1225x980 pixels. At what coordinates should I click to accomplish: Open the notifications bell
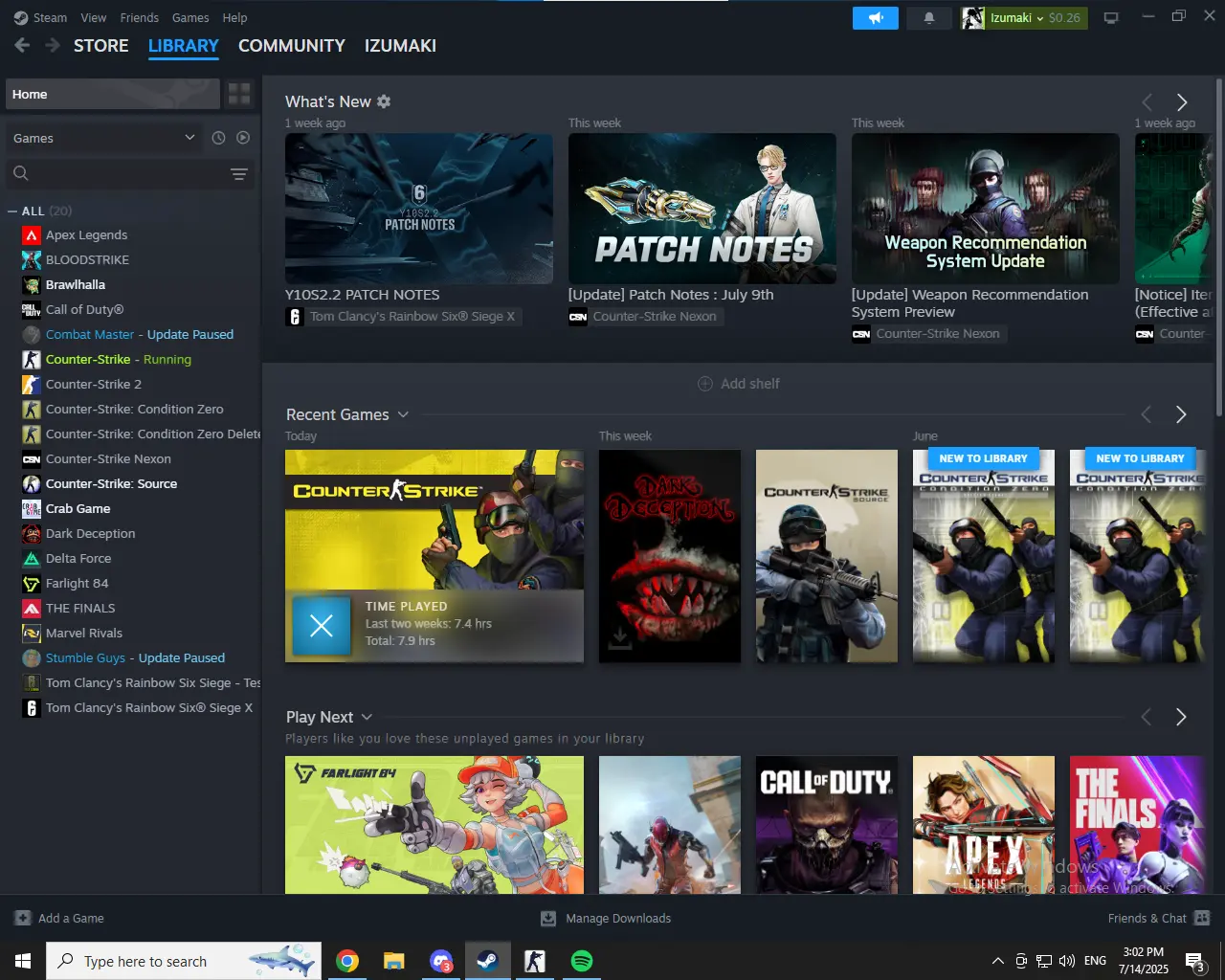tap(928, 18)
